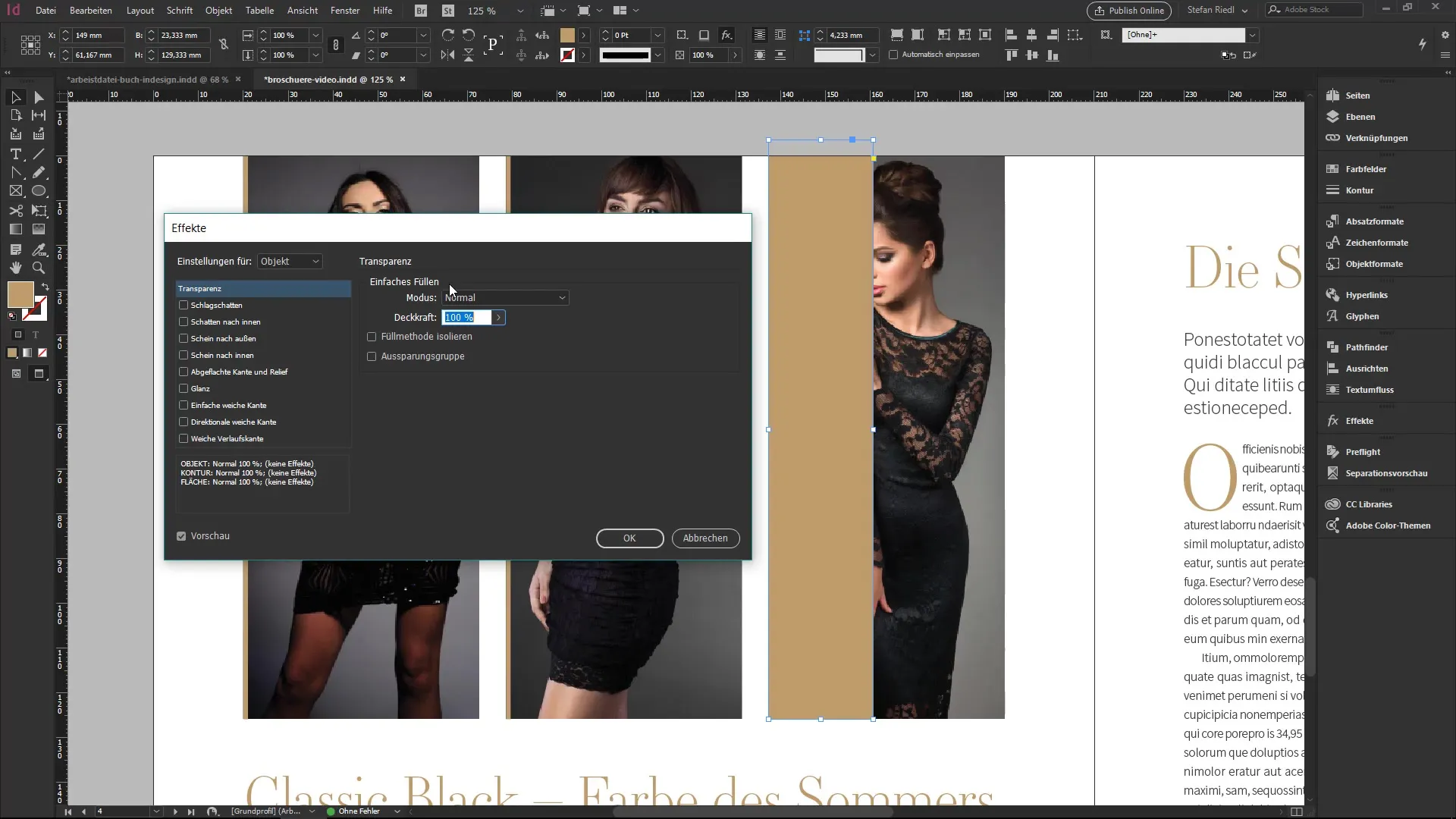Click the fill swatch in control bar
1456x819 pixels.
coord(567,35)
